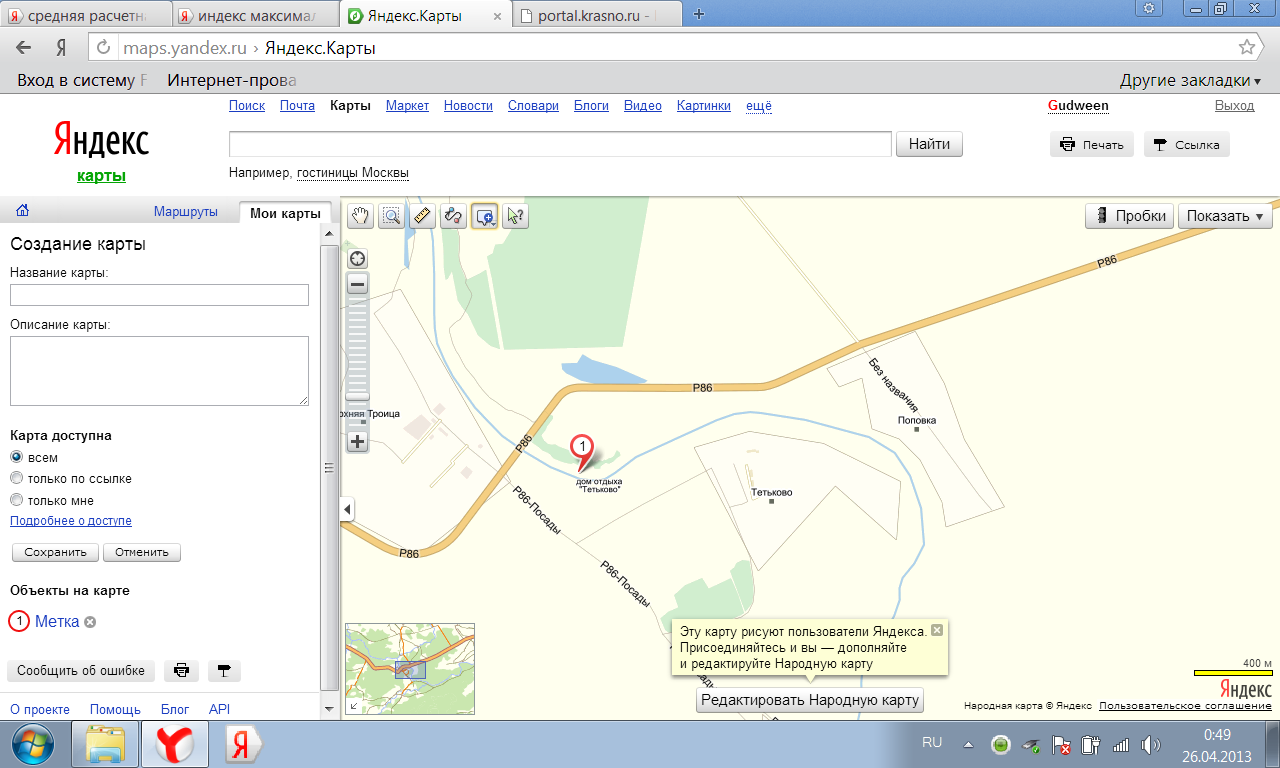Image resolution: width=1280 pixels, height=768 pixels.
Task: Click the API footer link
Action: 219,709
